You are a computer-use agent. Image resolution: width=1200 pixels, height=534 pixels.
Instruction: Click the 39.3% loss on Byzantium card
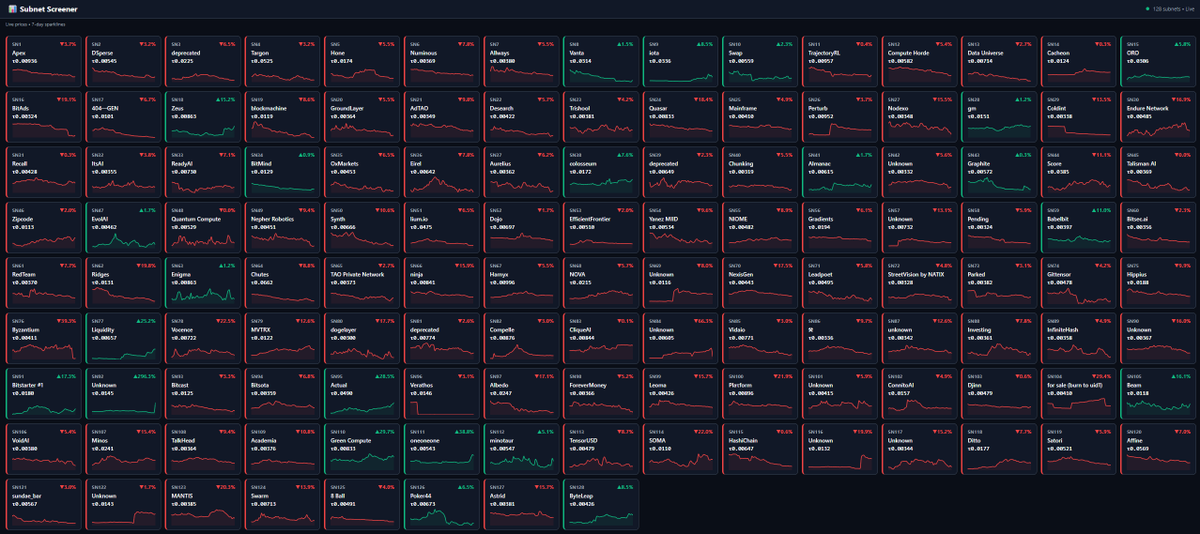(x=67, y=320)
